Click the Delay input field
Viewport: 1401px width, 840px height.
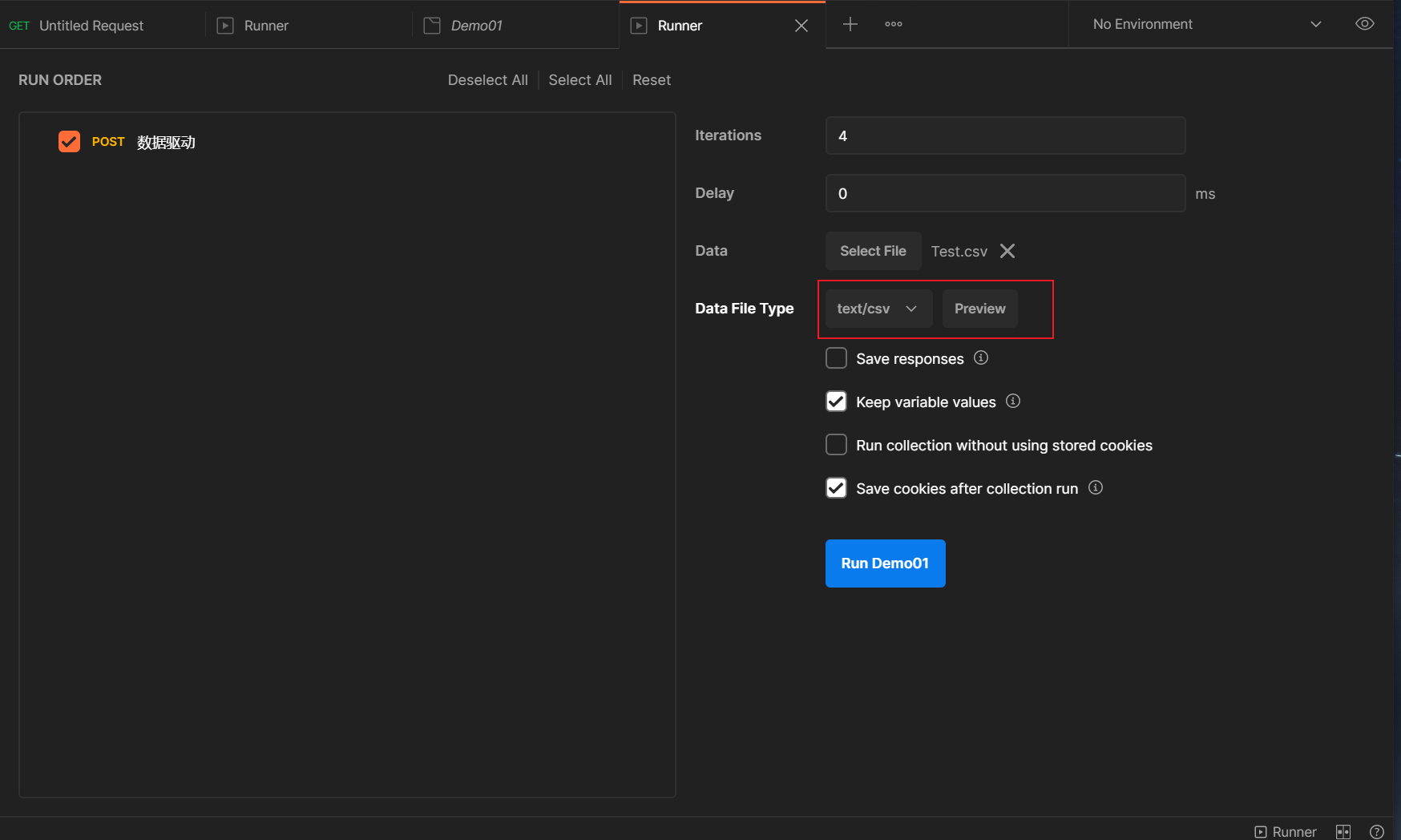click(x=1005, y=193)
